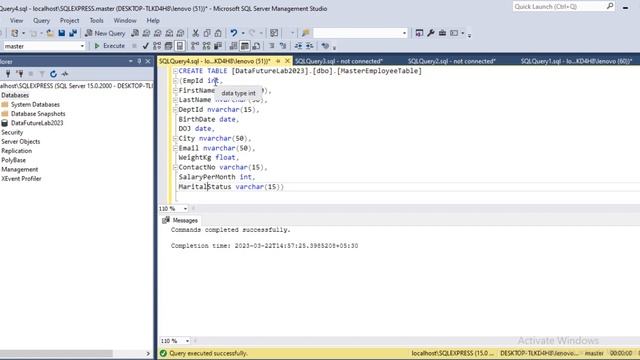Switch to the SQLQuery1.sql tab
Screen dimensions: 640x360
(x=576, y=61)
